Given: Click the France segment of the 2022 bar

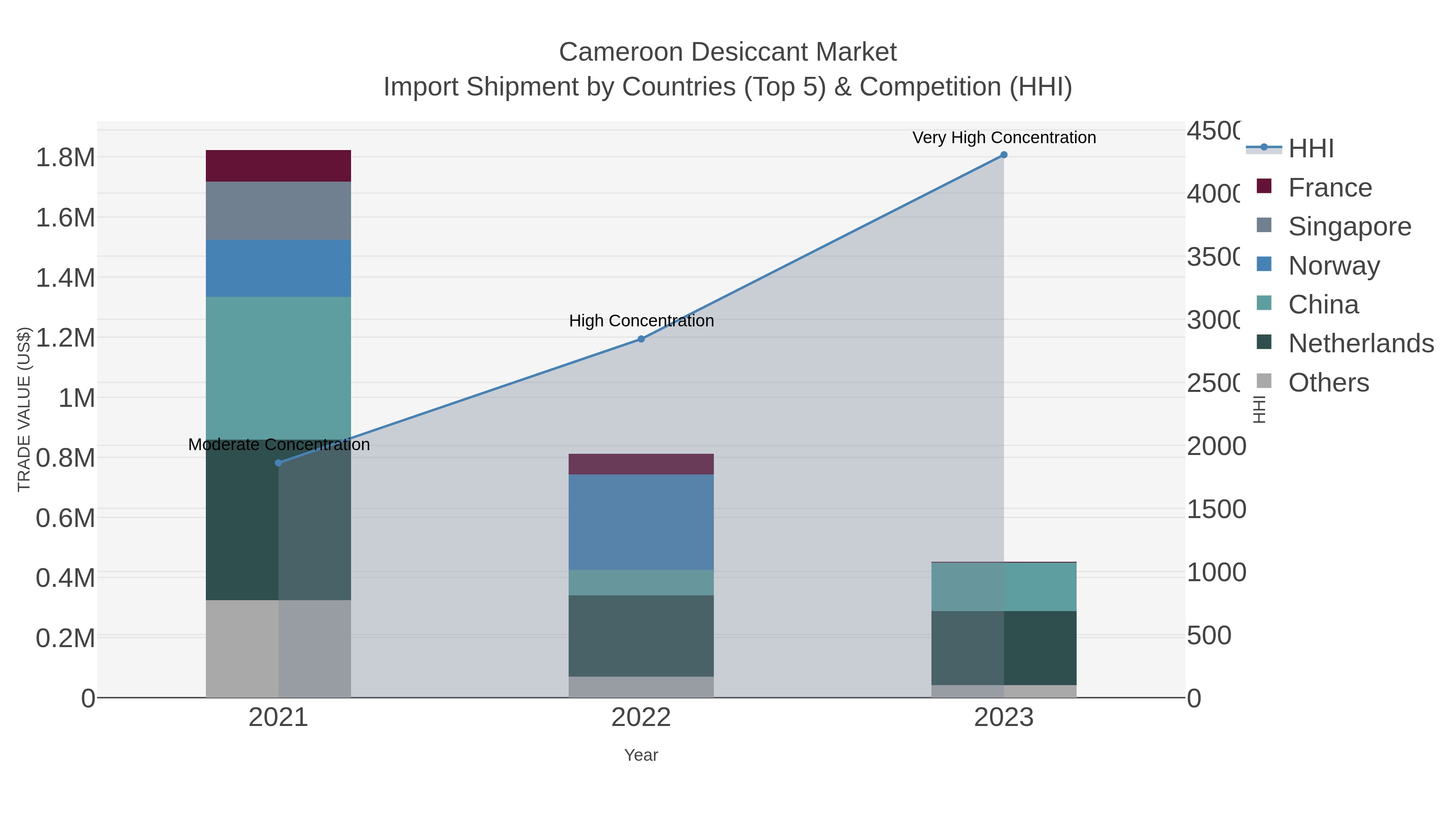Looking at the screenshot, I should point(641,464).
